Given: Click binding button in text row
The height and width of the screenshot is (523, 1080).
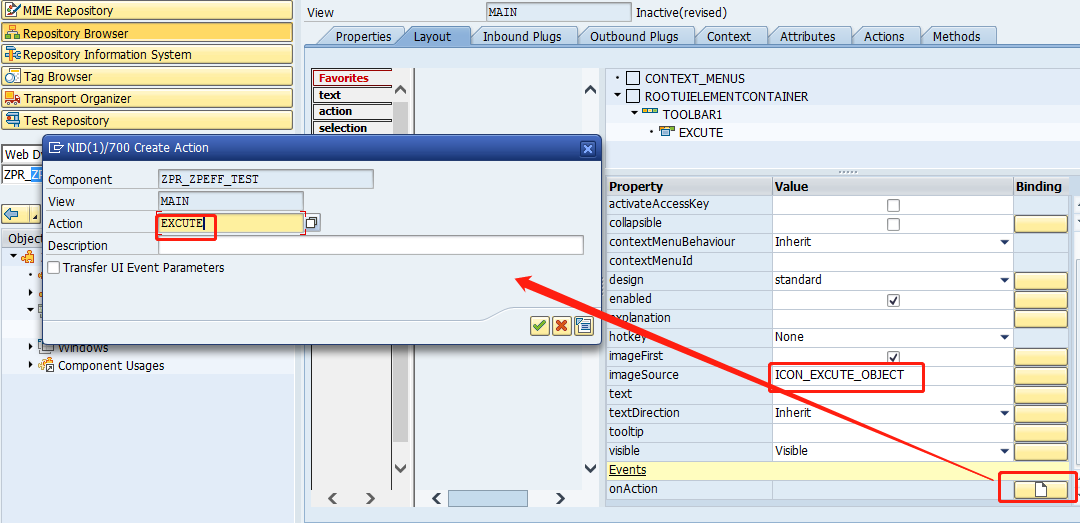Looking at the screenshot, I should [1041, 394].
